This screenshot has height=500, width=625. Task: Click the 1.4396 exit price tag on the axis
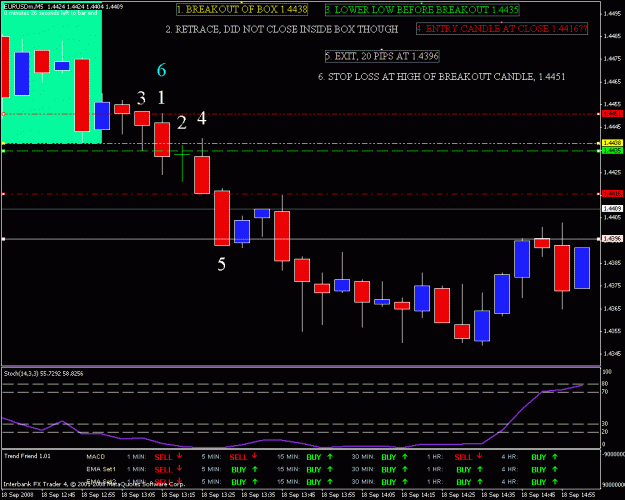(x=612, y=239)
